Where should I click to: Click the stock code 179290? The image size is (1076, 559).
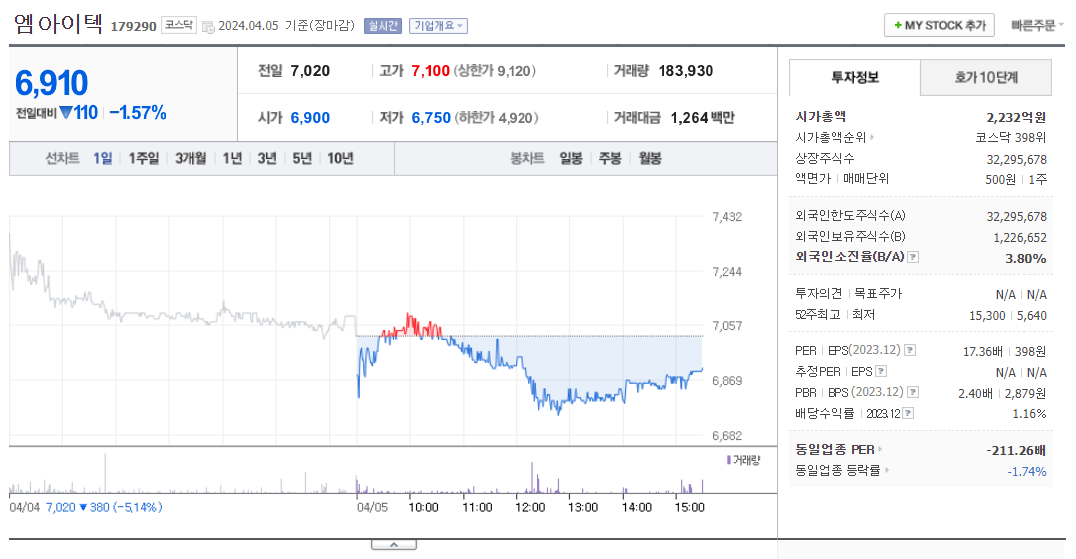(x=134, y=27)
